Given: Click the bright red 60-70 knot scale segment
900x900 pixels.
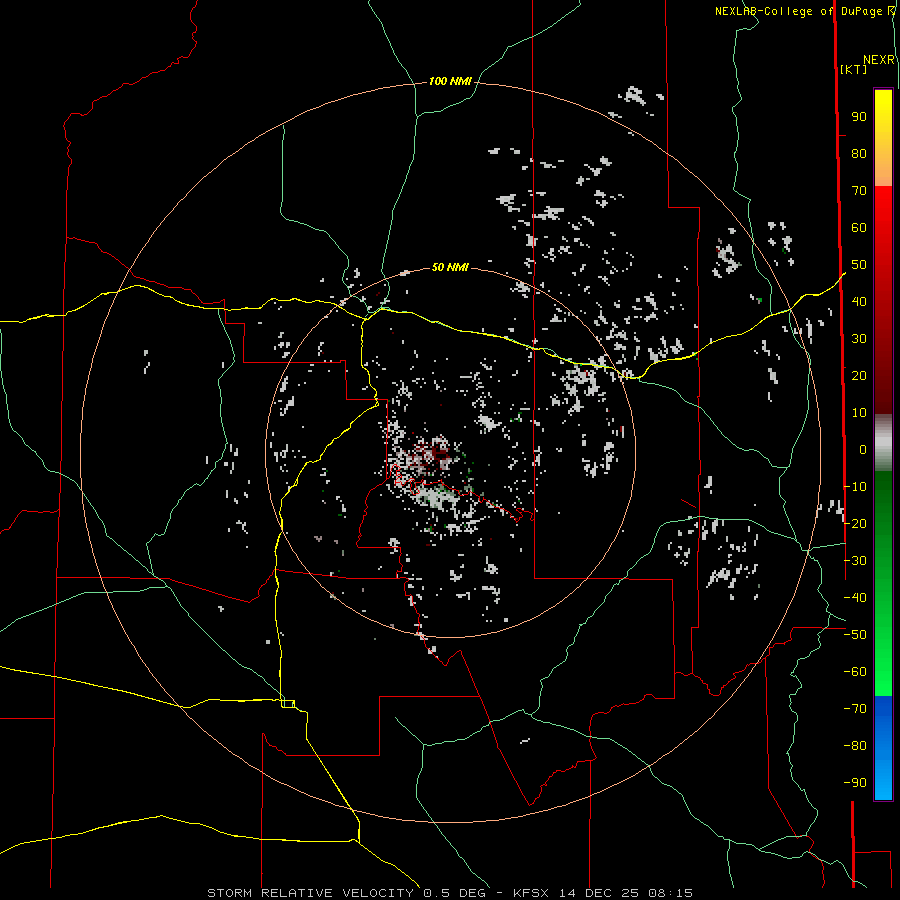Looking at the screenshot, I should click(883, 205).
